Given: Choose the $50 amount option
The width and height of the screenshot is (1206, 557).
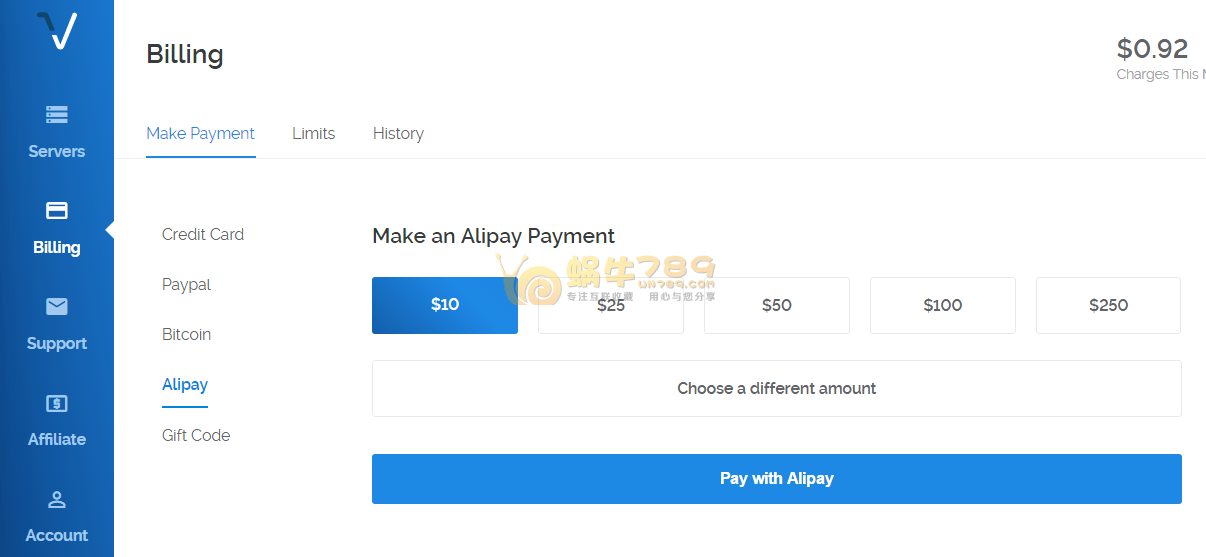Looking at the screenshot, I should tap(777, 305).
